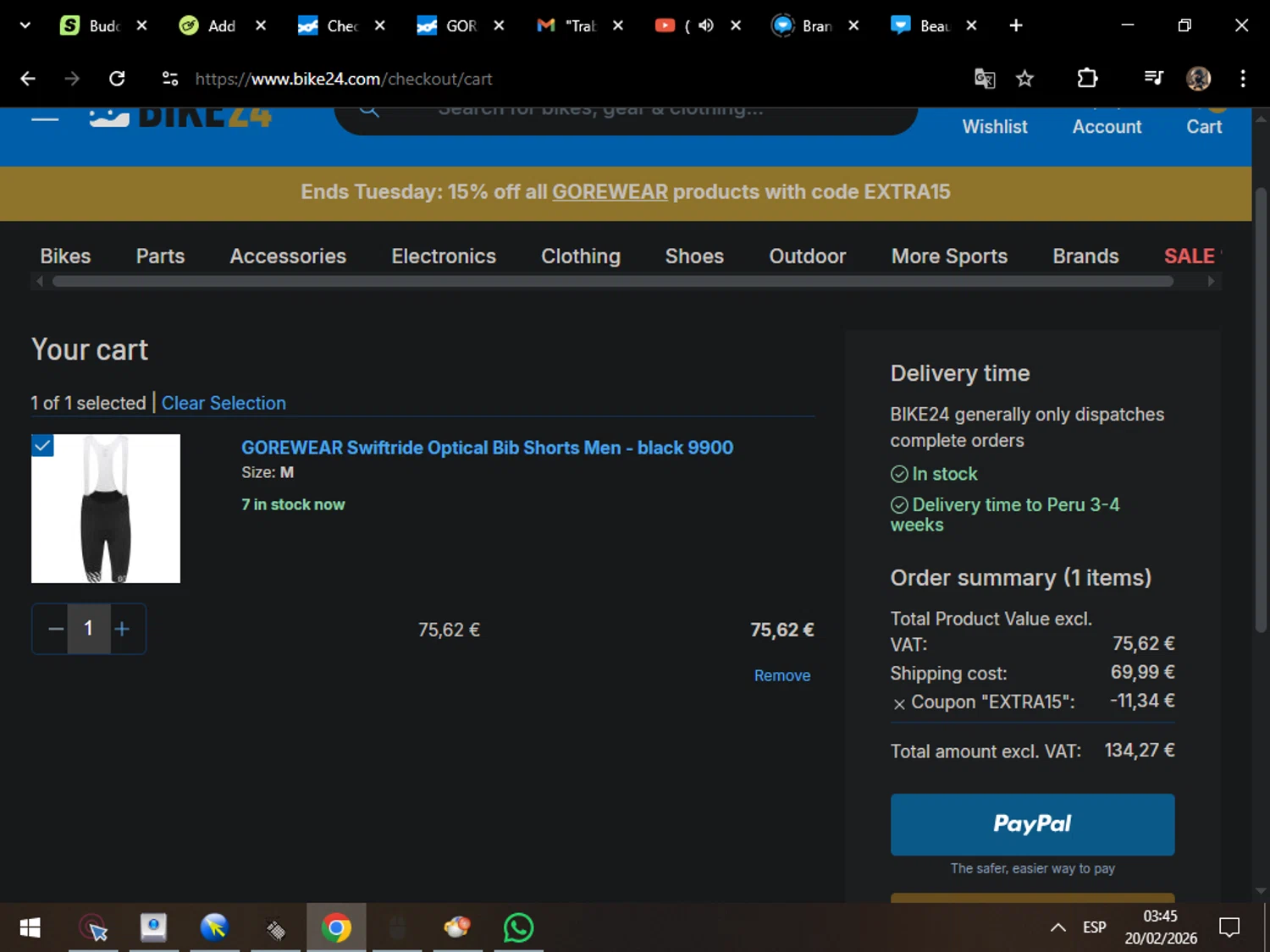
Task: Click the Bike24 logo
Action: point(180,117)
